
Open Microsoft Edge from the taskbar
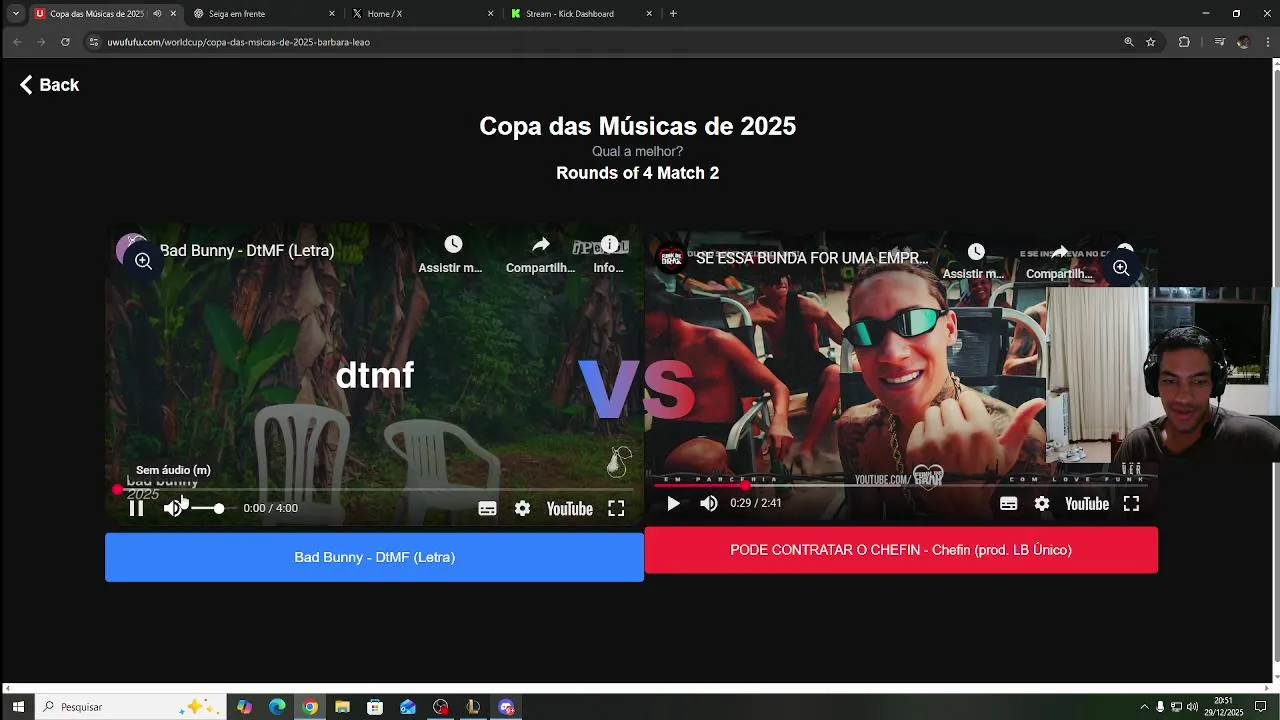tap(277, 707)
